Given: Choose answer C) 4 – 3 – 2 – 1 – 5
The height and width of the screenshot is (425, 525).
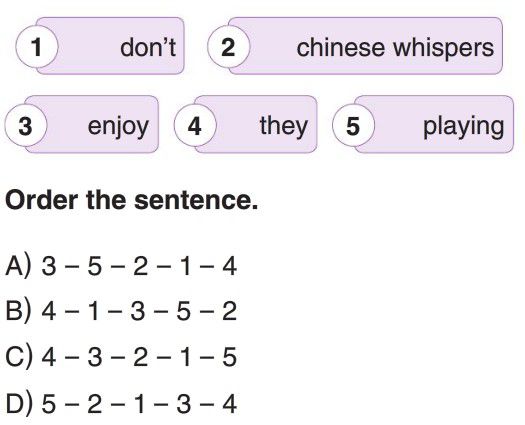Looking at the screenshot, I should [121, 357].
